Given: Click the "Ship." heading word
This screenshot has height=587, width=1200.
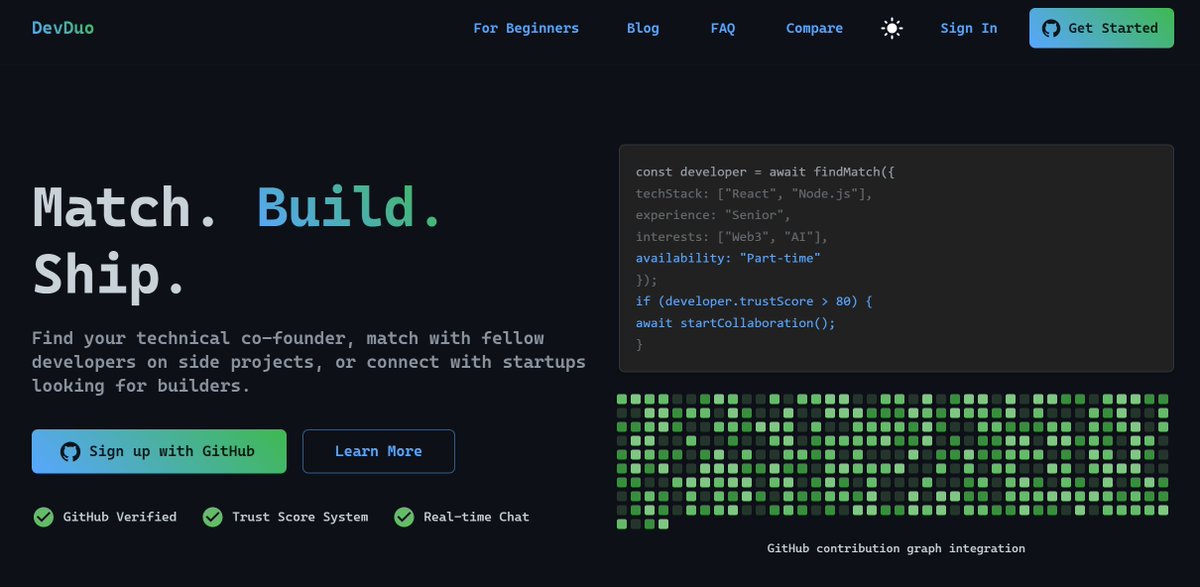Looking at the screenshot, I should pos(110,273).
